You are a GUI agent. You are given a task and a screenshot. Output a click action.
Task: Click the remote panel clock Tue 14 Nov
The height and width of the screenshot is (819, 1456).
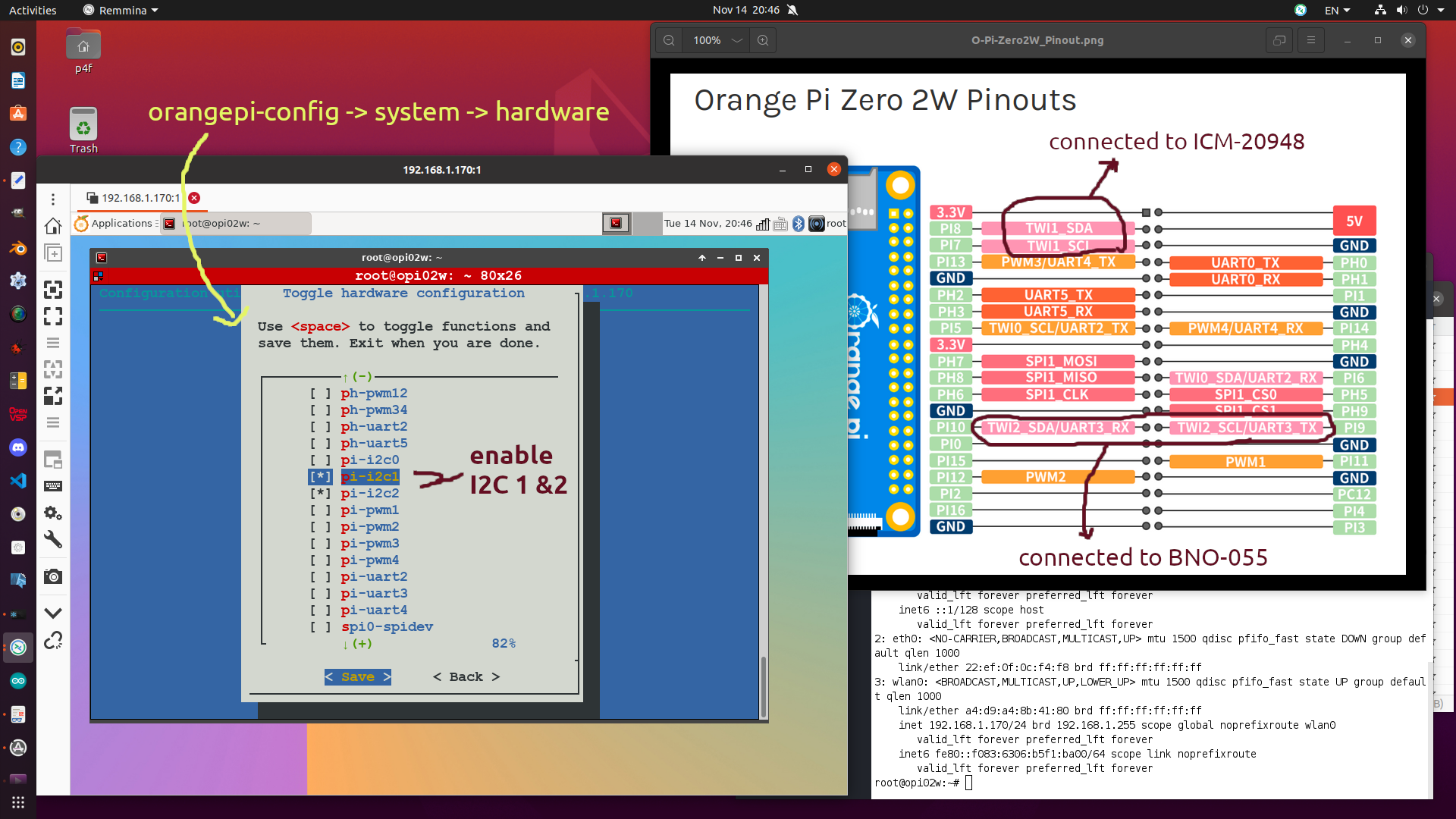[708, 224]
